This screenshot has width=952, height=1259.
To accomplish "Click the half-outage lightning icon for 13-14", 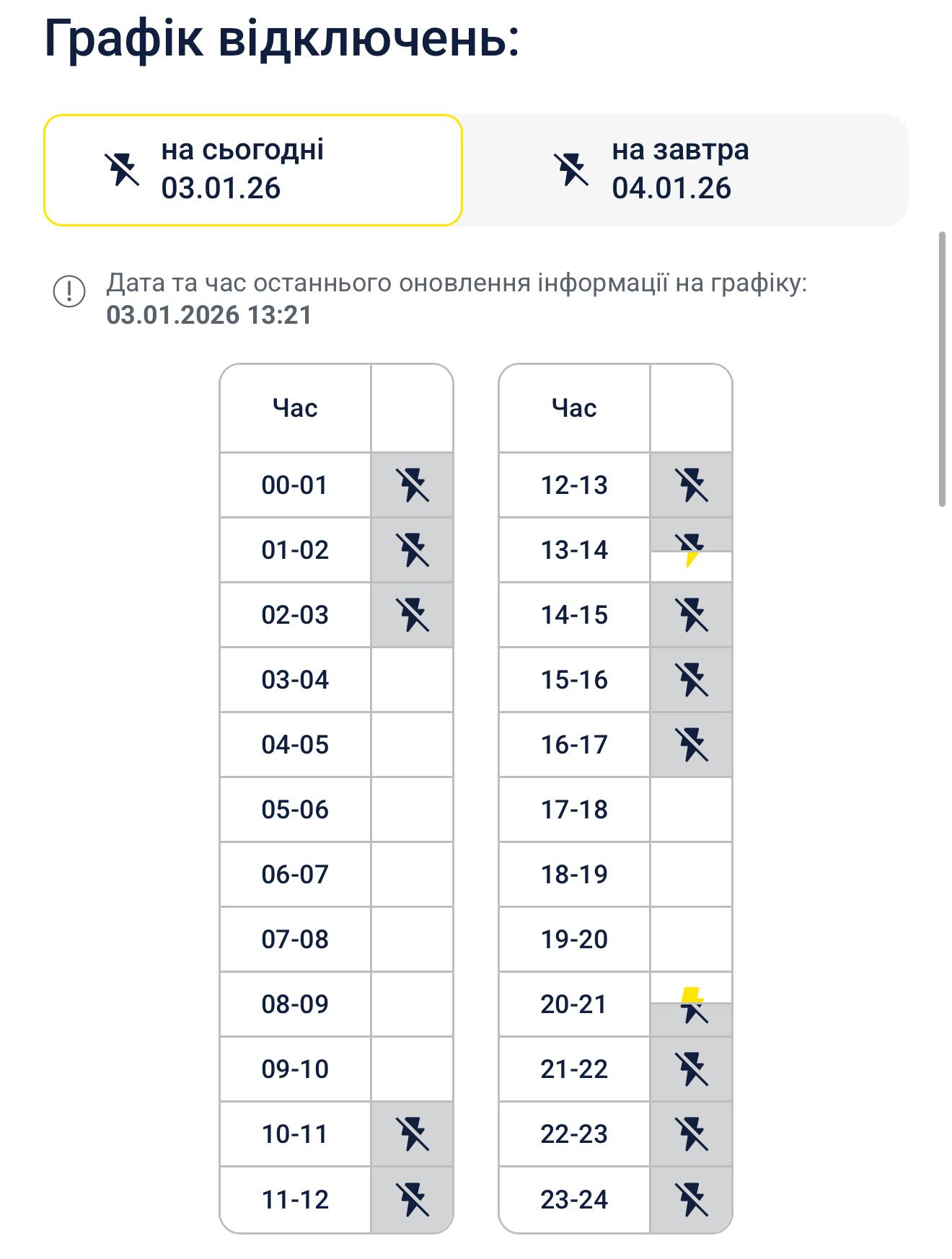I will pos(692,550).
